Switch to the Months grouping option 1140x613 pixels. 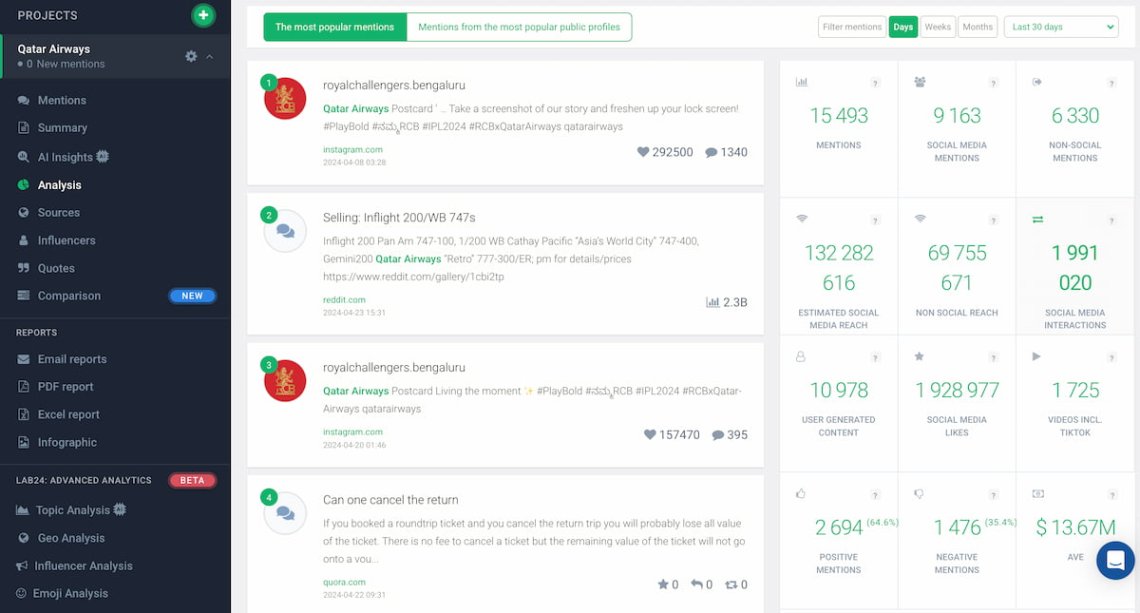[977, 27]
